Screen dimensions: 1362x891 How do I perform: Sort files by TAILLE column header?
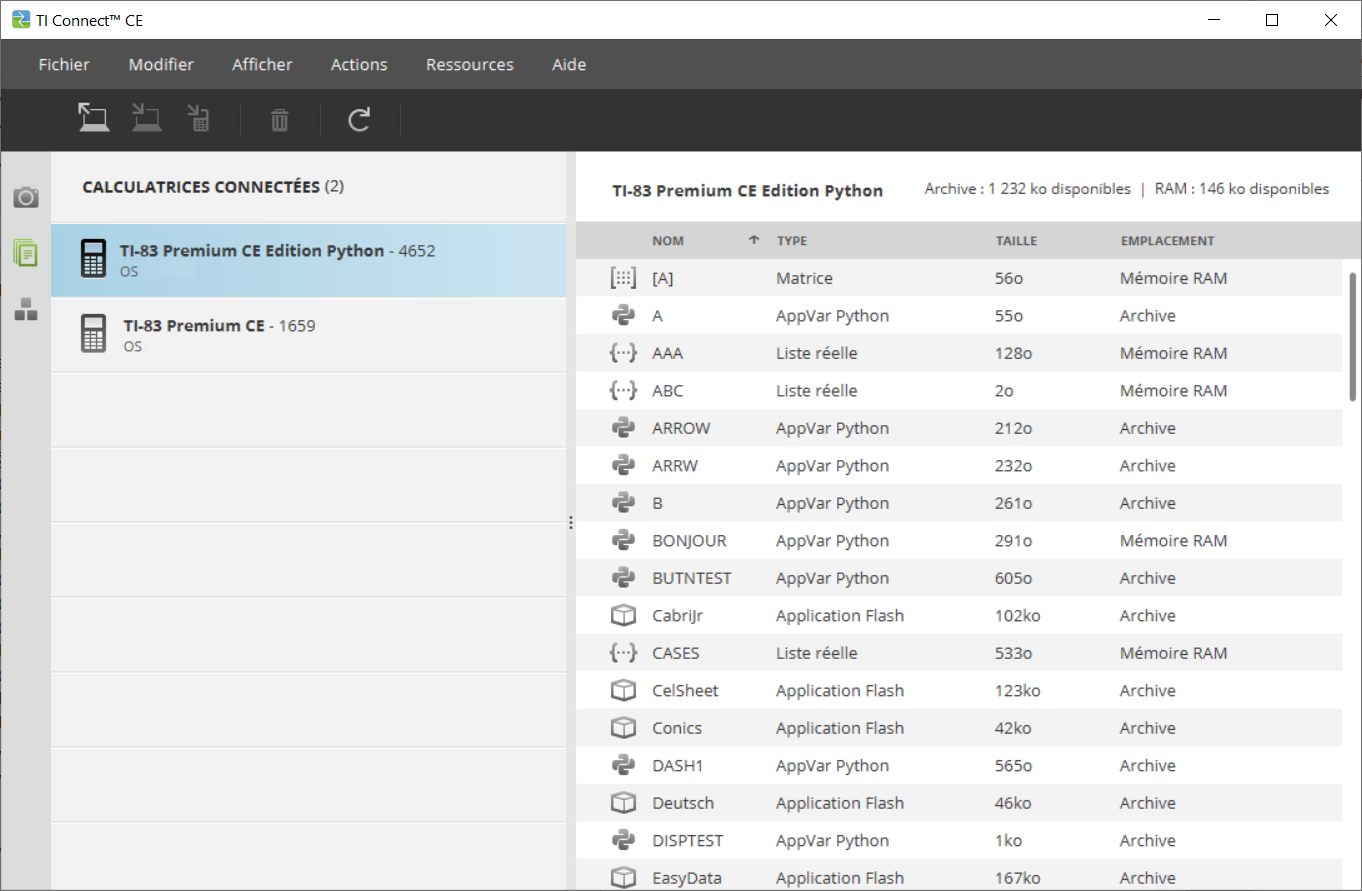point(1016,241)
